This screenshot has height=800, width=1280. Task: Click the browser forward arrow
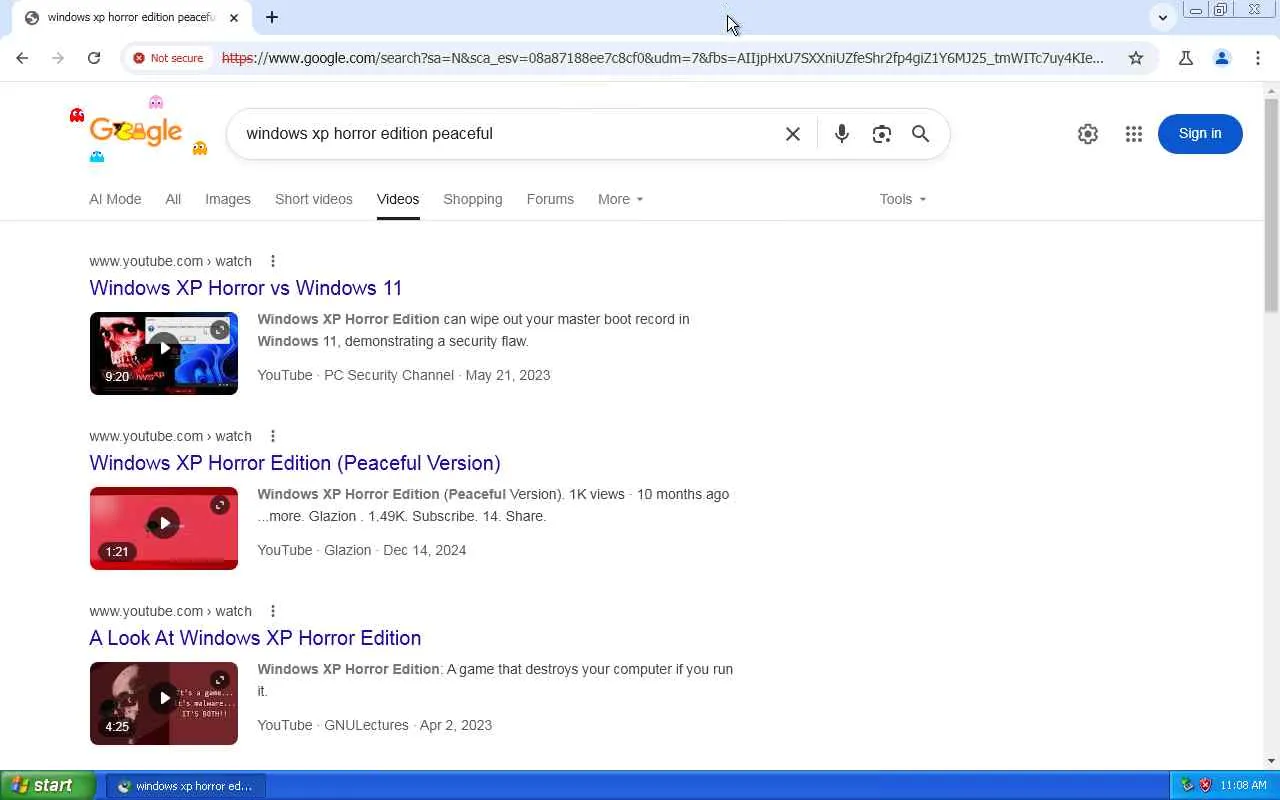pos(58,58)
